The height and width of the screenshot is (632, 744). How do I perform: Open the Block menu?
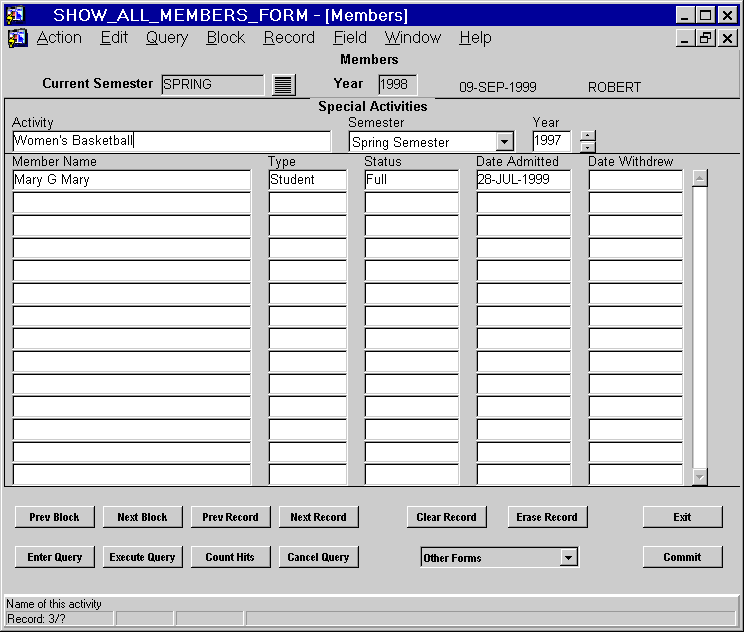(225, 37)
